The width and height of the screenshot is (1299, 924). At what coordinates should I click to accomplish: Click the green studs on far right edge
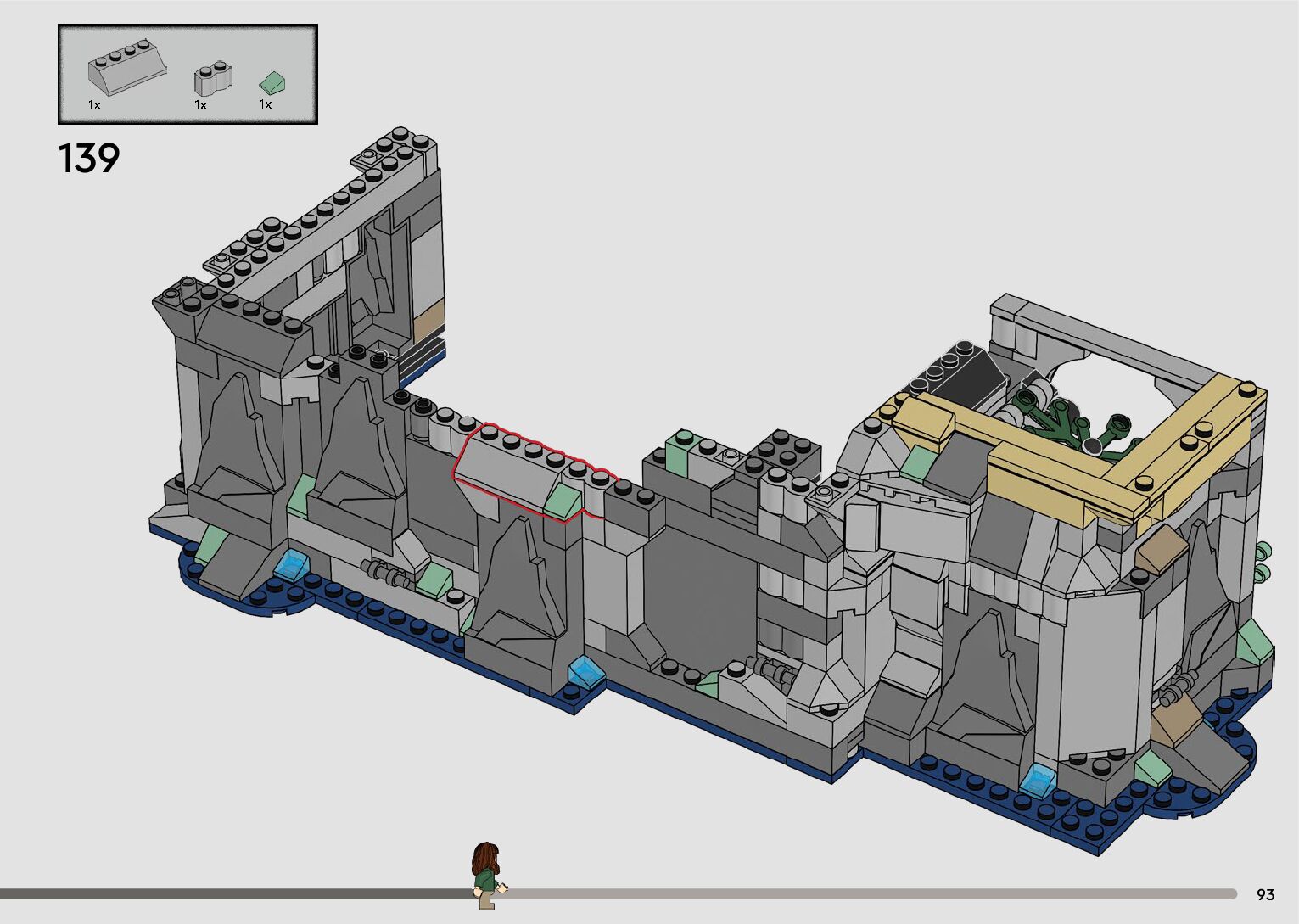1263,561
